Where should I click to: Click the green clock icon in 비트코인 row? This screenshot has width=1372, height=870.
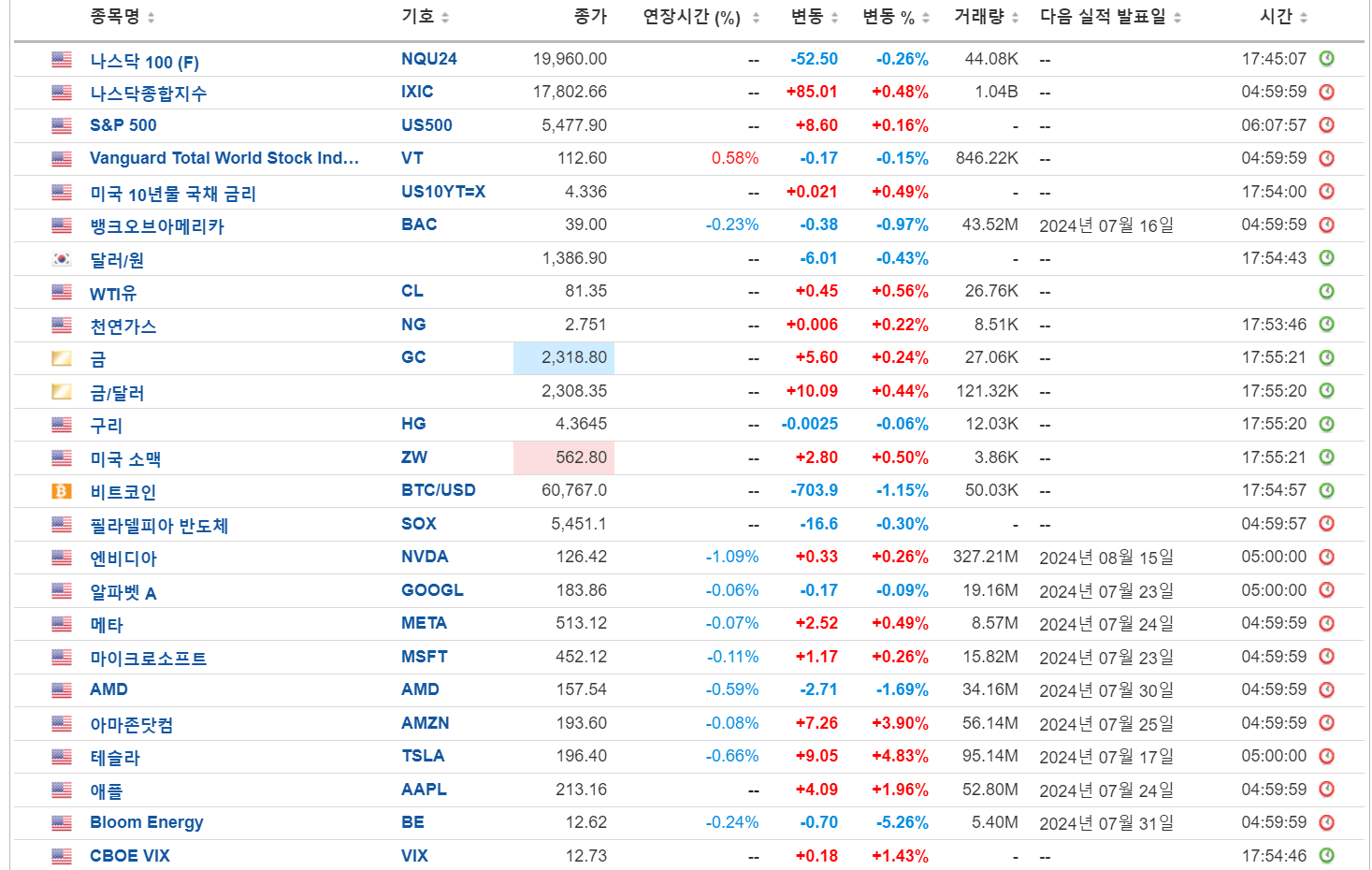pyautogui.click(x=1326, y=490)
